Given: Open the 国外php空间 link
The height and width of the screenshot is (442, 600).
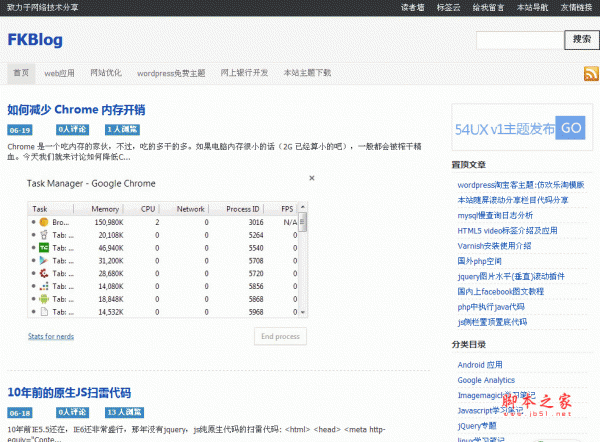Looking at the screenshot, I should pyautogui.click(x=479, y=261).
